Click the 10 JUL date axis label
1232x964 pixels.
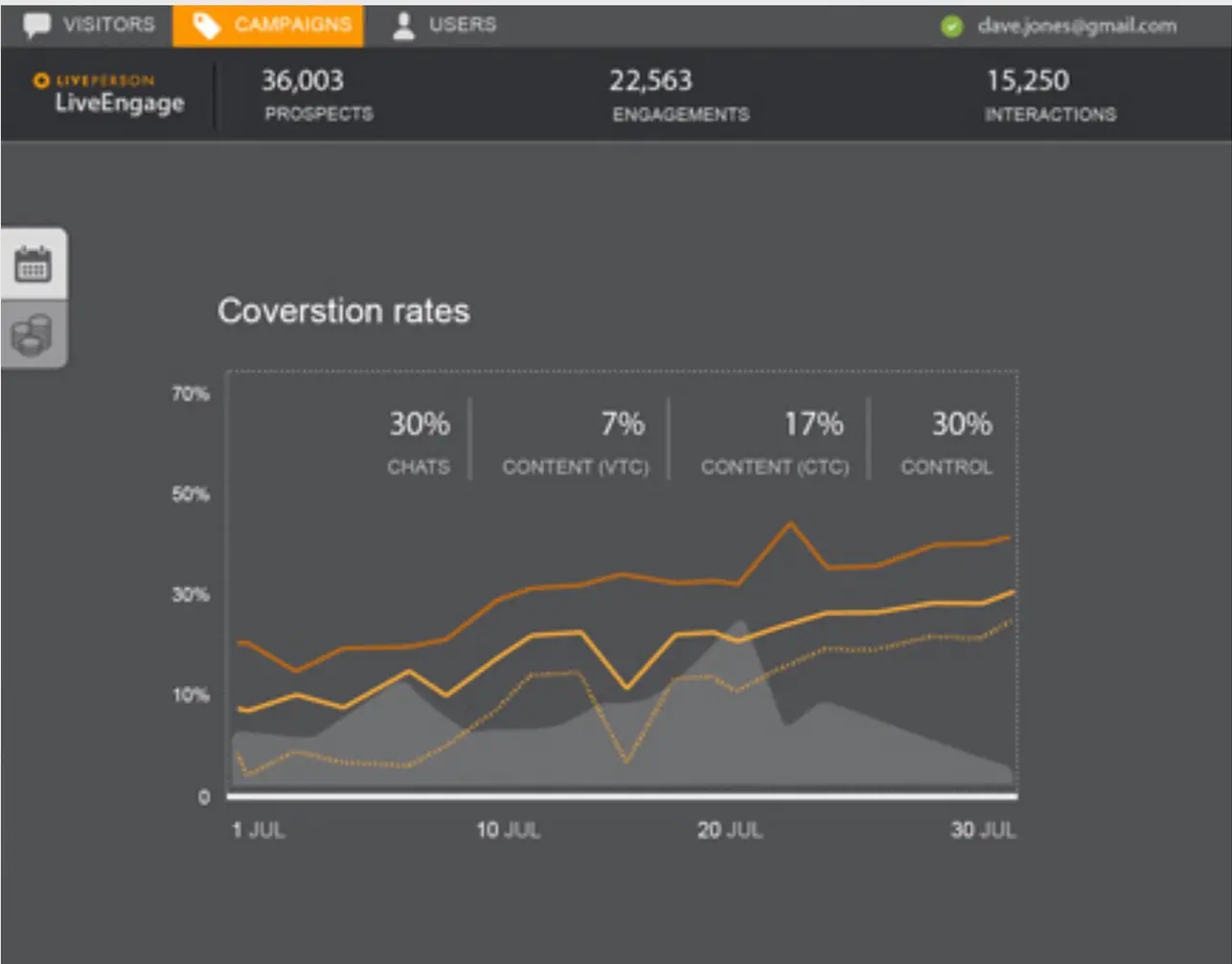coord(508,830)
